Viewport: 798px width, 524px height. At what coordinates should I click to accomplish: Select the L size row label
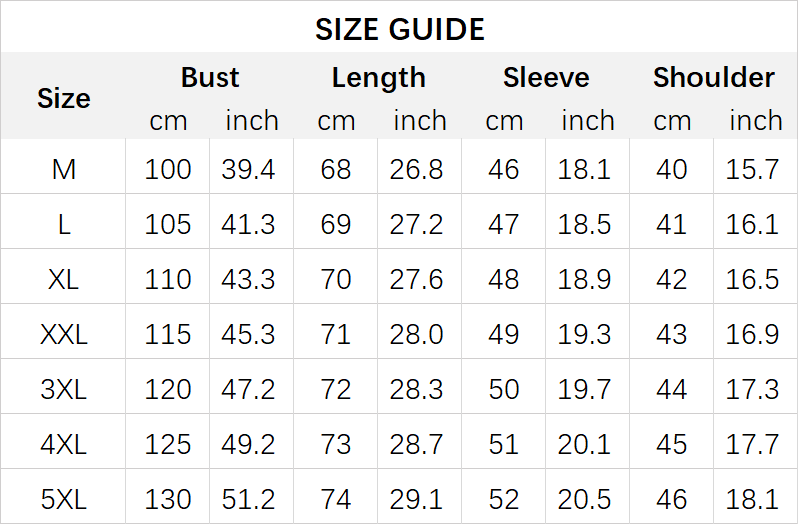(63, 224)
